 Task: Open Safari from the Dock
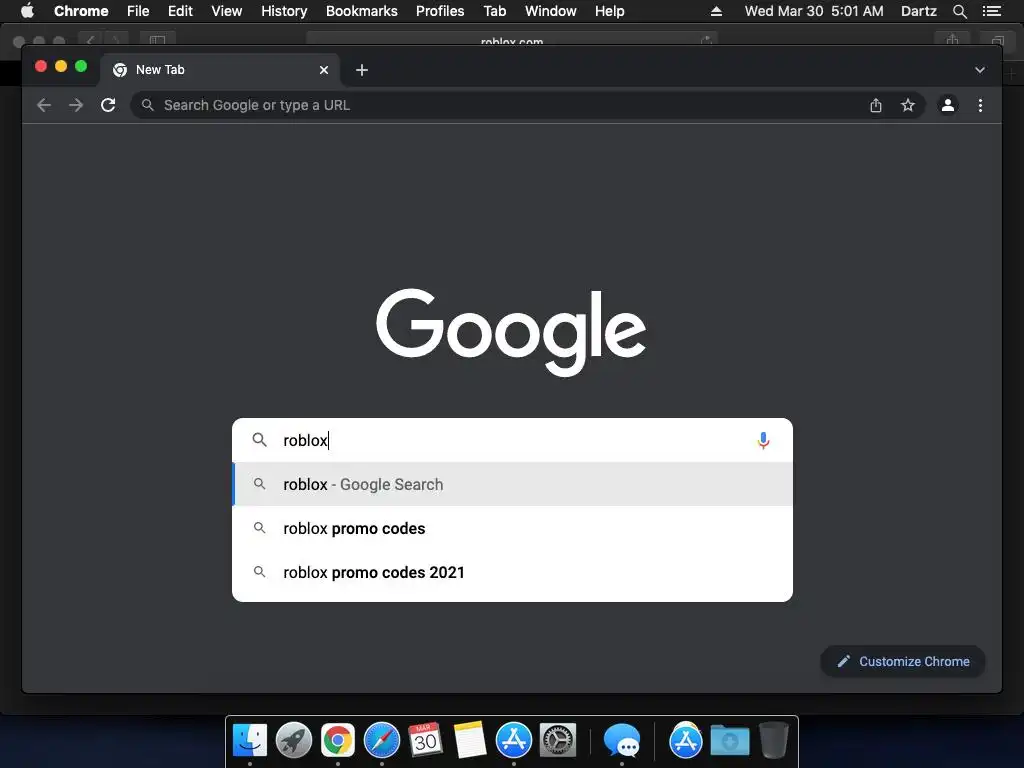coord(381,740)
